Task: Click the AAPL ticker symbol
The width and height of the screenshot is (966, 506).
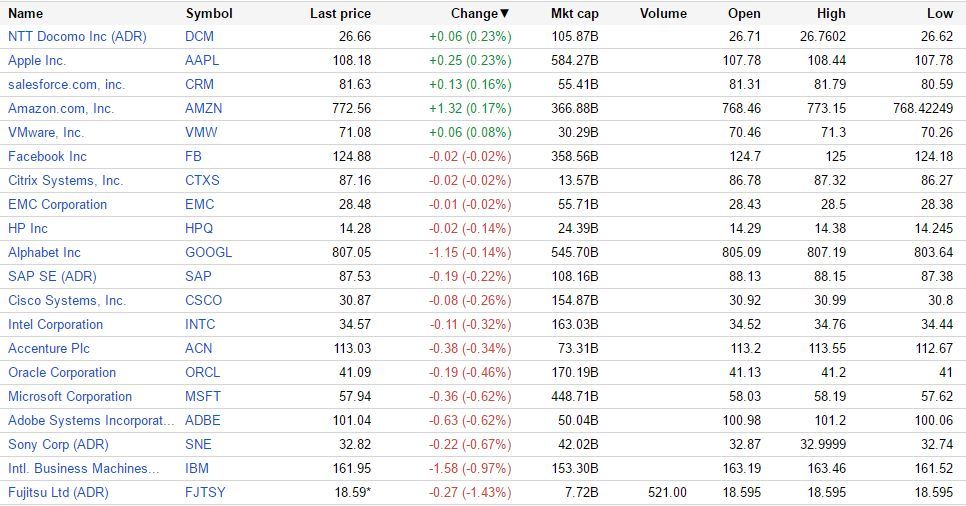Action: click(202, 60)
